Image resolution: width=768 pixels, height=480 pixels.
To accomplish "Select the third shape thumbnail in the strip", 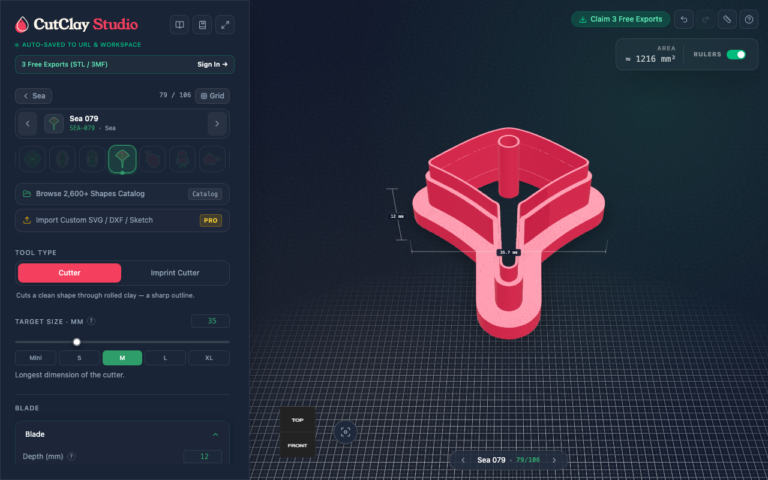I will [x=92, y=159].
